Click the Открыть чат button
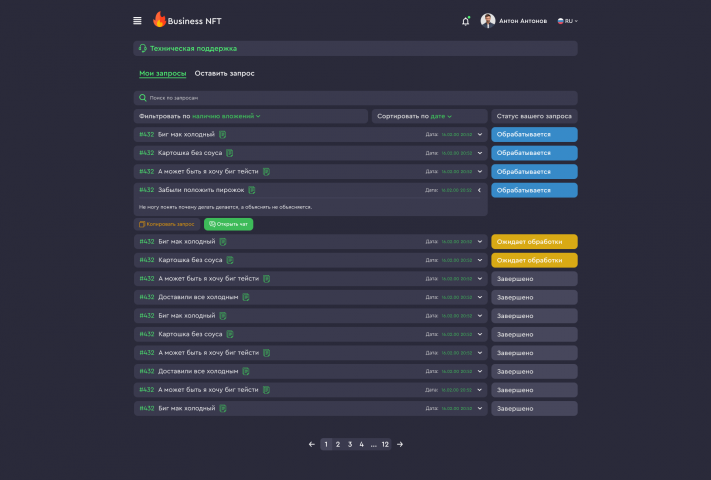Screen dimensions: 711x480 [x=229, y=224]
